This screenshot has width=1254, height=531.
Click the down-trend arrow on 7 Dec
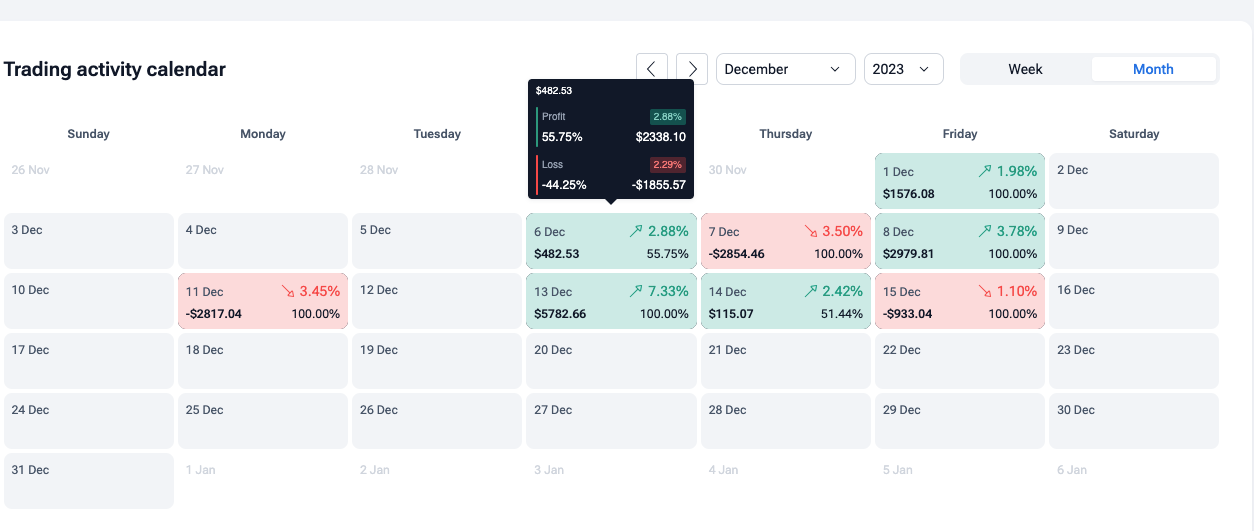[811, 231]
